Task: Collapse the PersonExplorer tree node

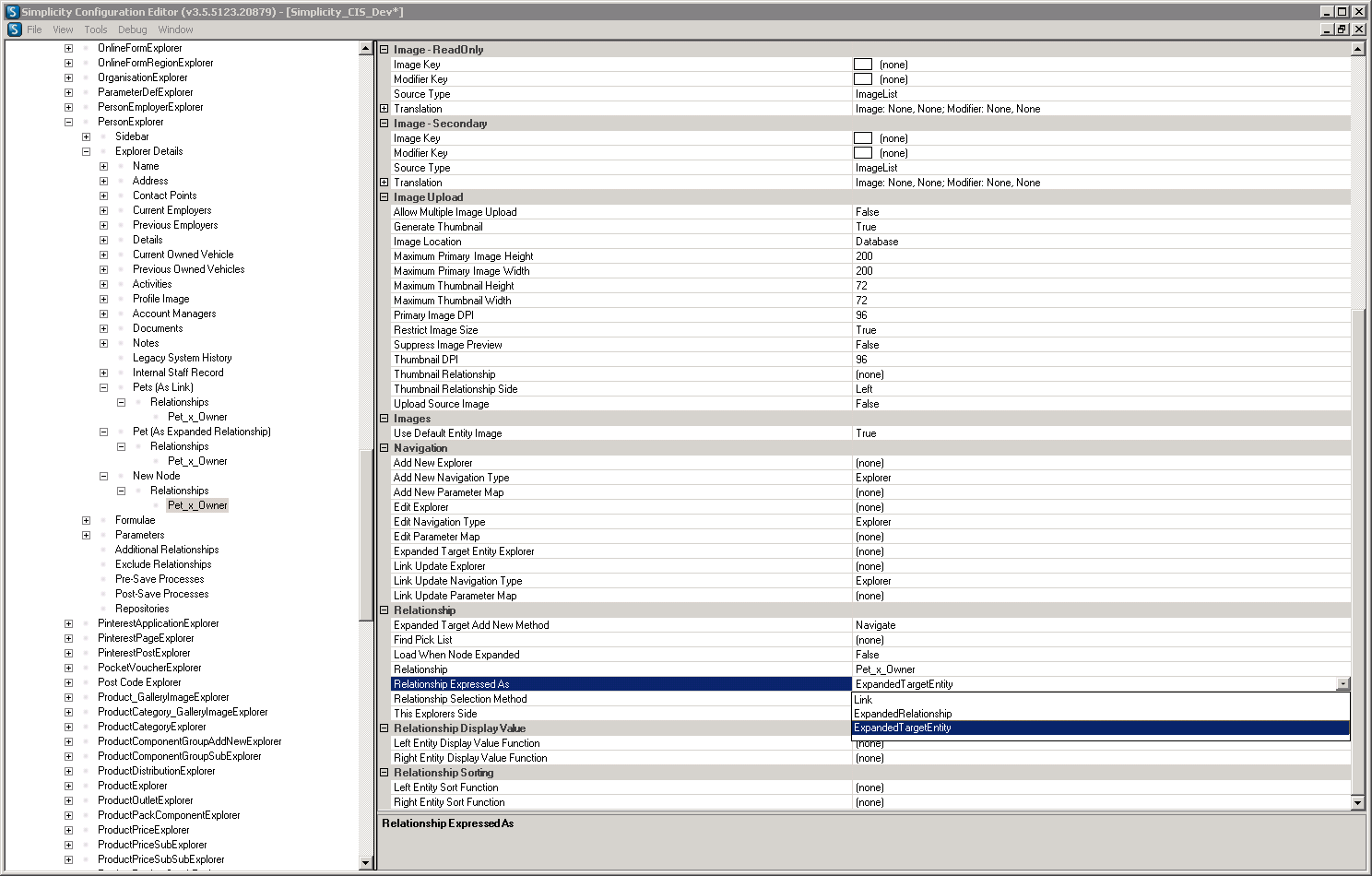Action: click(68, 122)
